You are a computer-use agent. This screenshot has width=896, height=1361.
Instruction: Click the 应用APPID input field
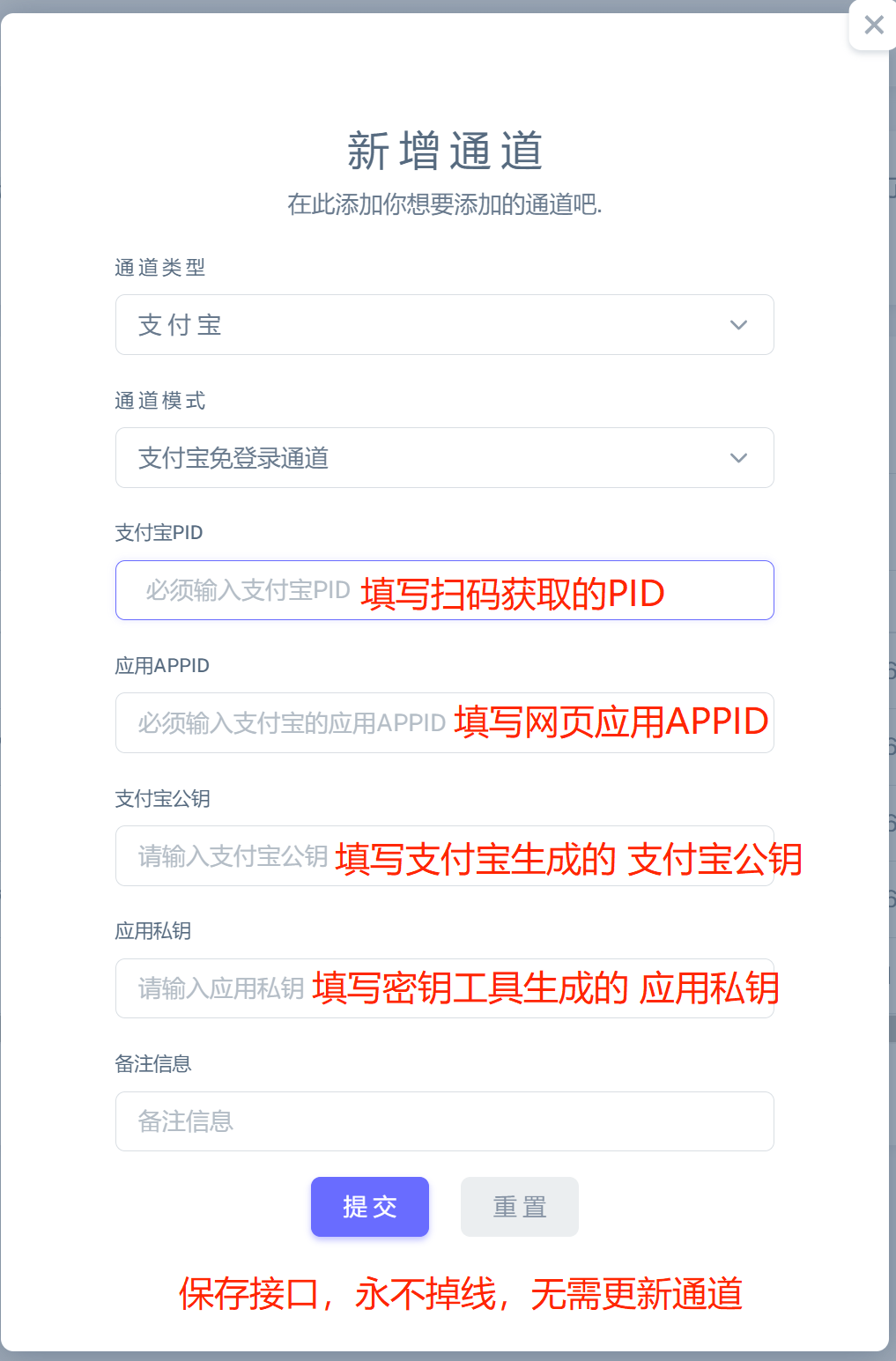pyautogui.click(x=444, y=723)
